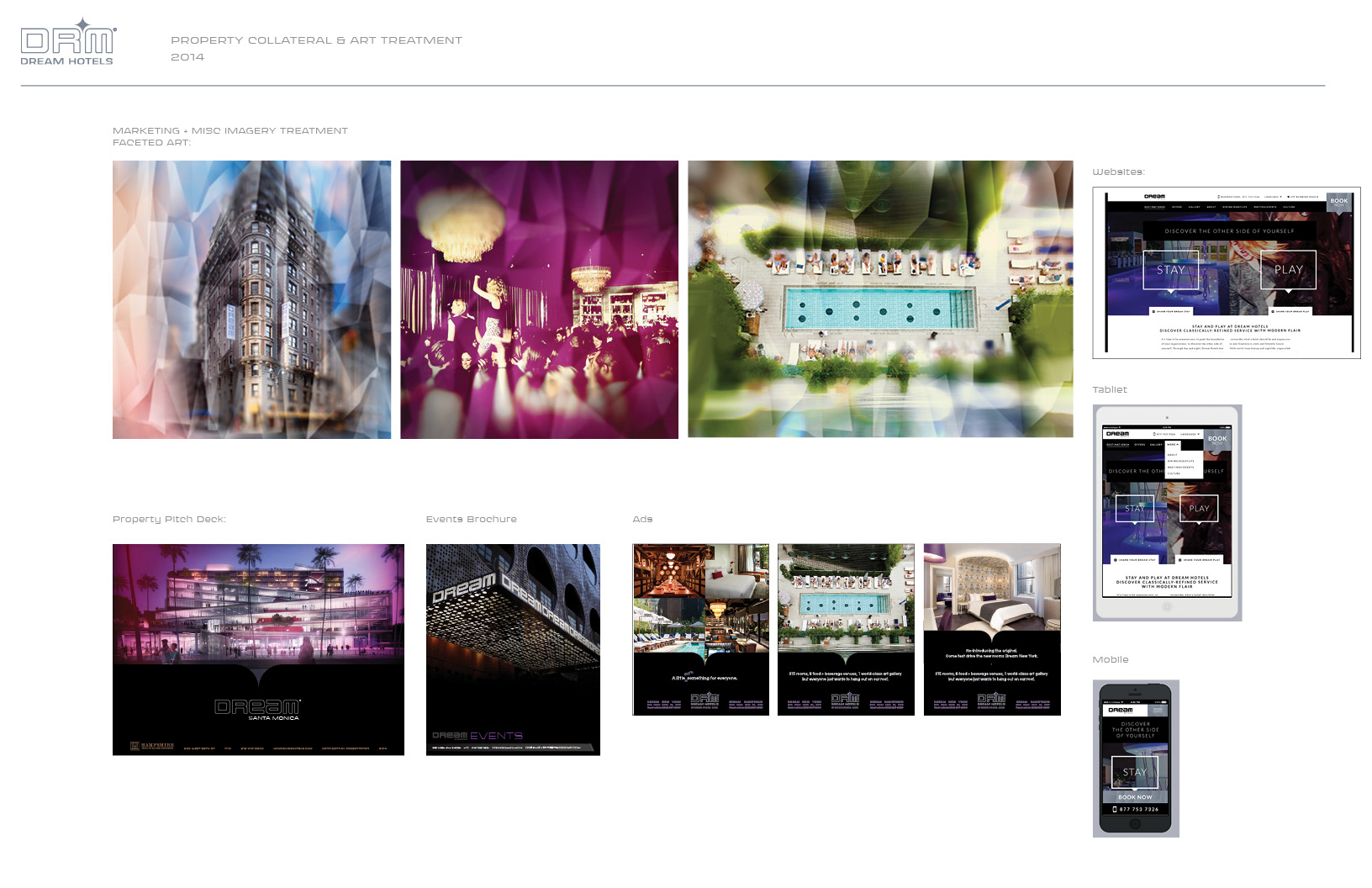The width and height of the screenshot is (1372, 888).
Task: Open the faceted building art image
Action: (251, 299)
